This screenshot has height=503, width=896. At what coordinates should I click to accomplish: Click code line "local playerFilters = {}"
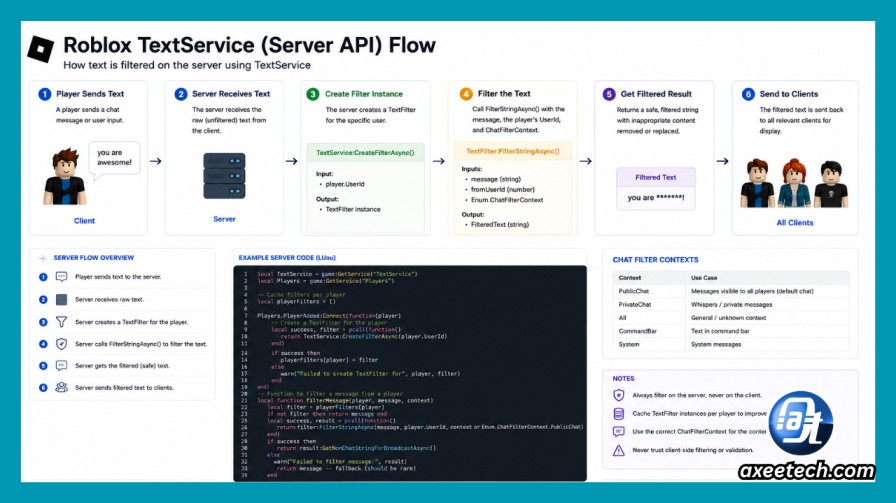(x=296, y=301)
